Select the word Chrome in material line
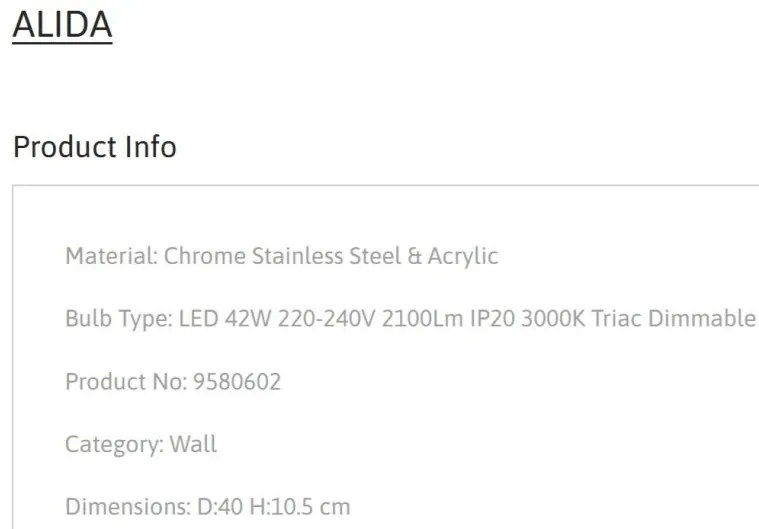The height and width of the screenshot is (529, 759). point(205,256)
